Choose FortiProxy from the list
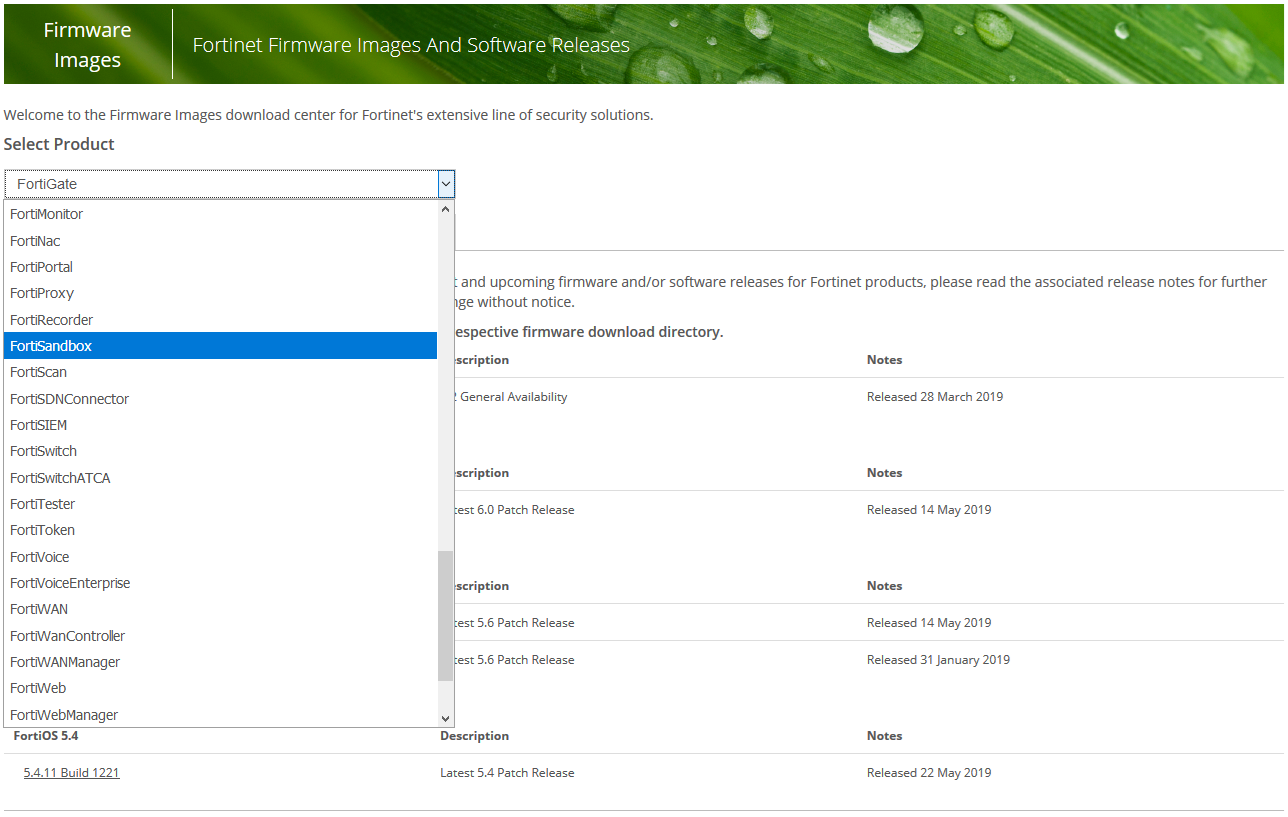1288x817 pixels. click(42, 293)
